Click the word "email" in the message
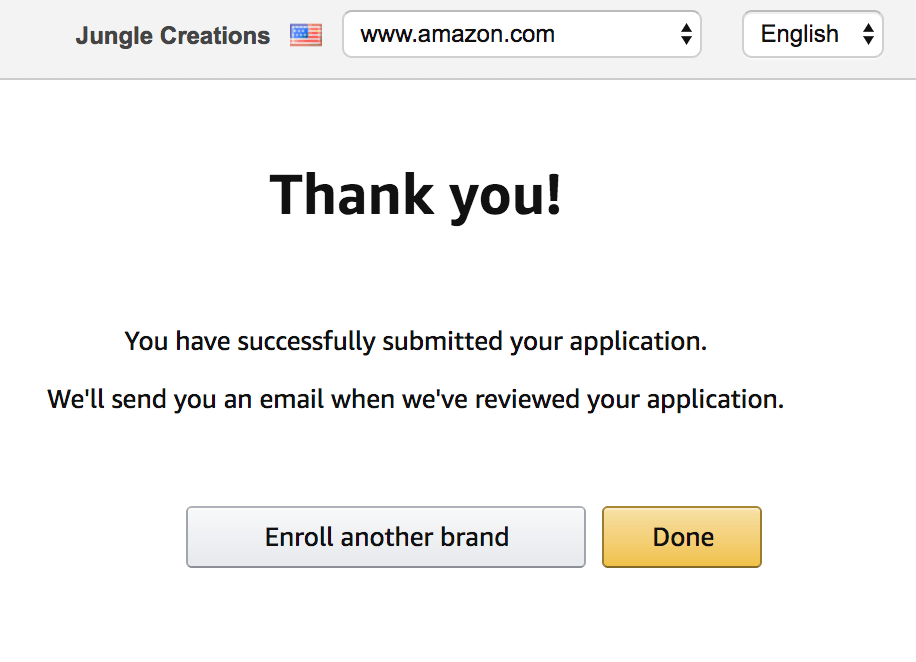The width and height of the screenshot is (916, 662). tap(293, 399)
